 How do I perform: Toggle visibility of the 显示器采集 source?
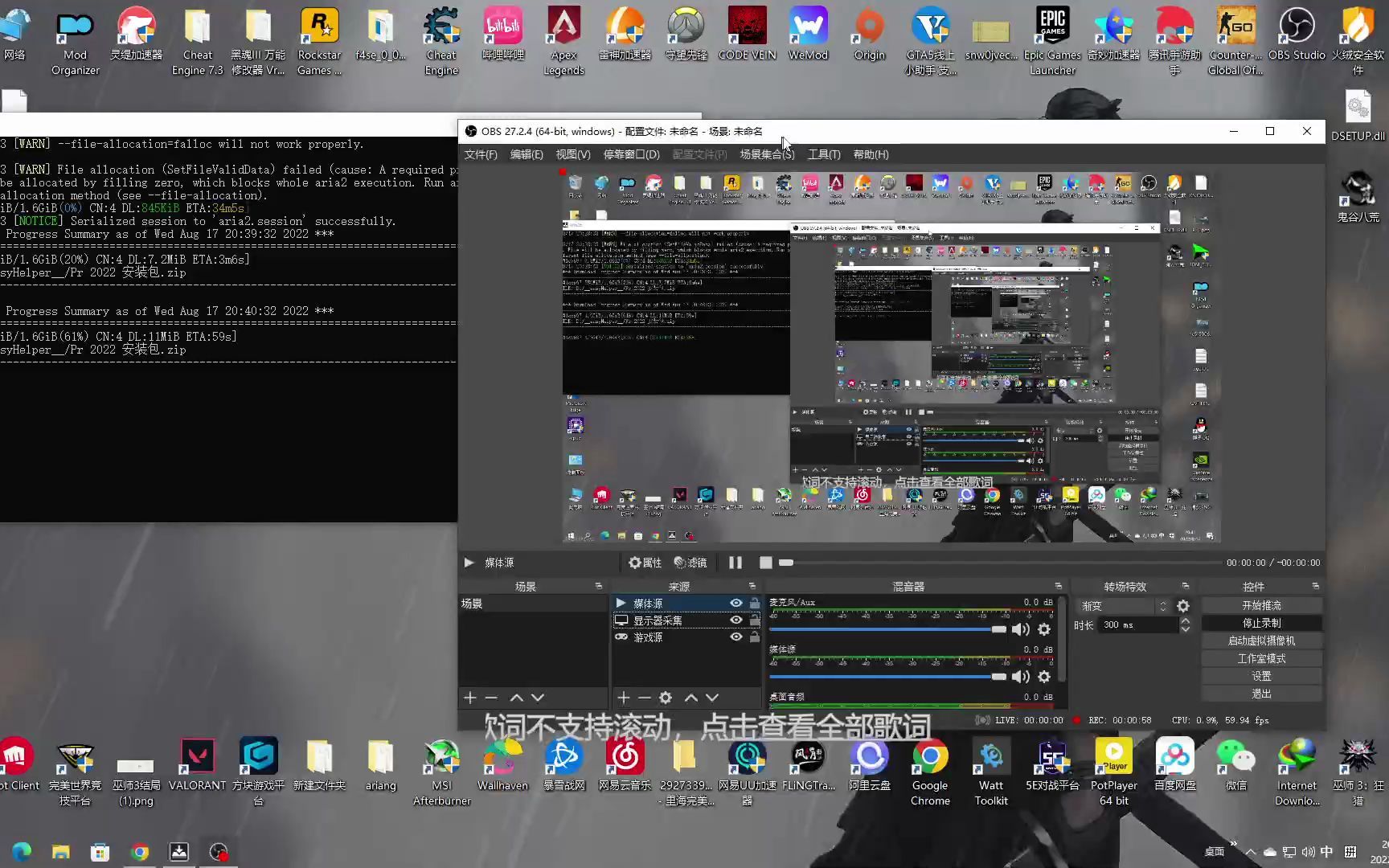coord(735,620)
